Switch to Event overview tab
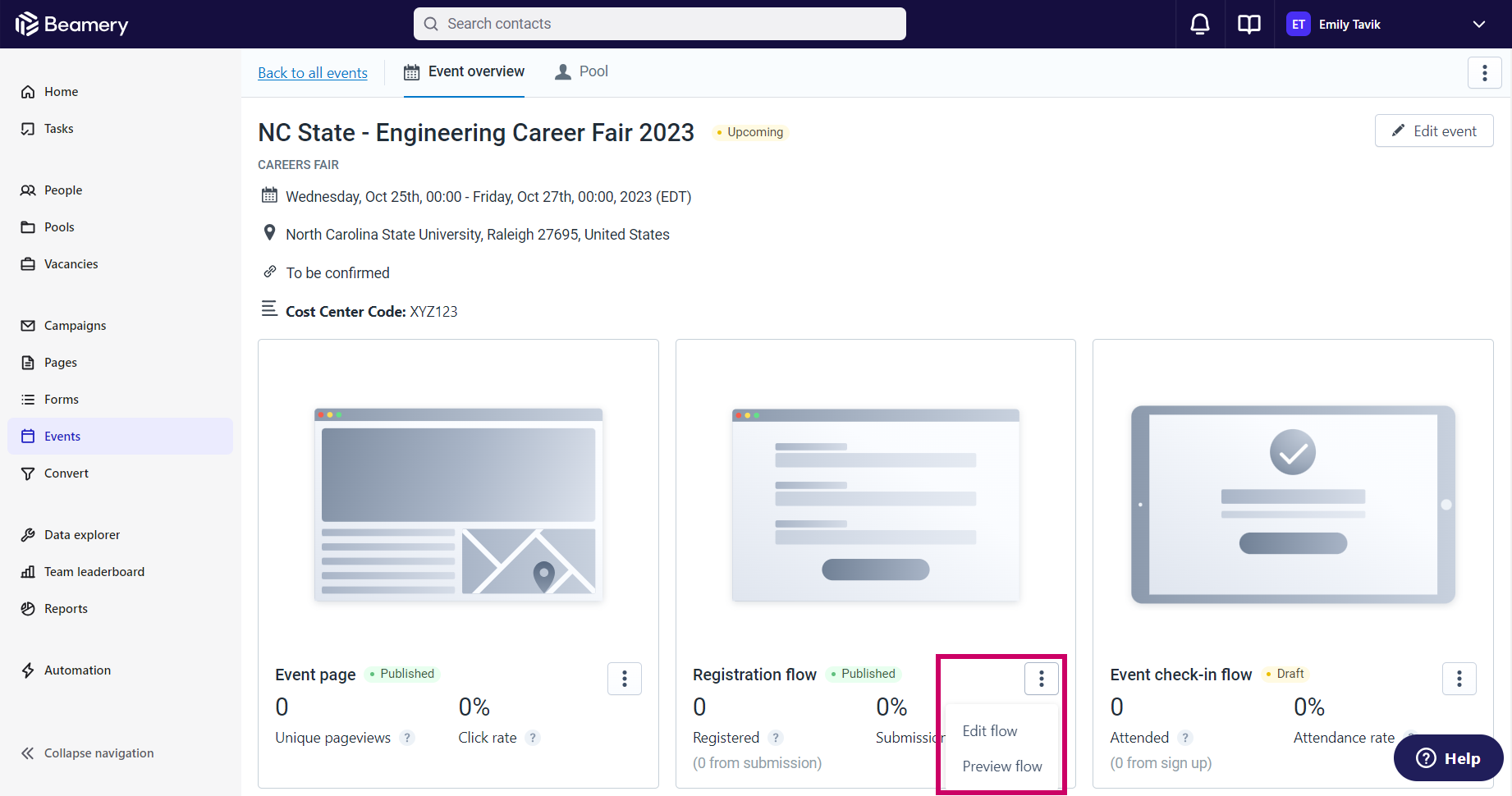Viewport: 1512px width, 796px height. 464,72
